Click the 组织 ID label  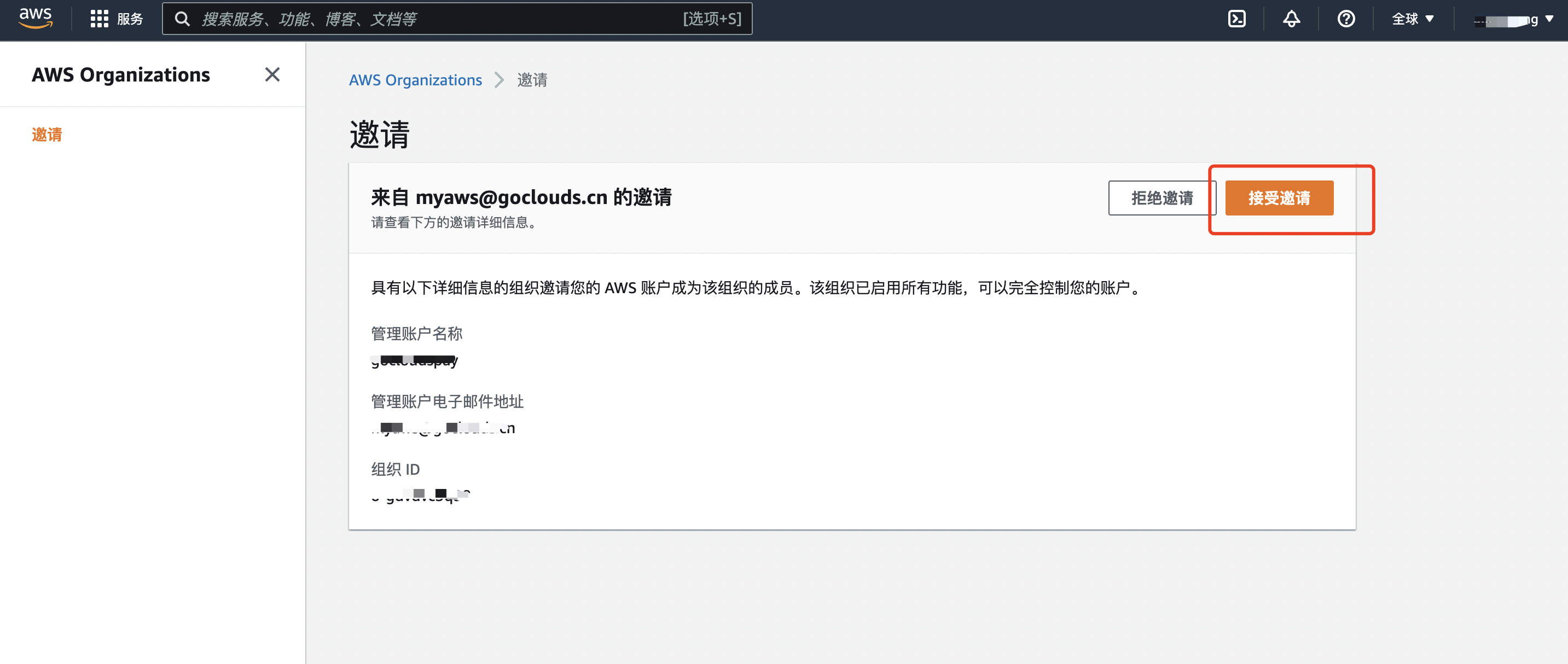click(395, 469)
